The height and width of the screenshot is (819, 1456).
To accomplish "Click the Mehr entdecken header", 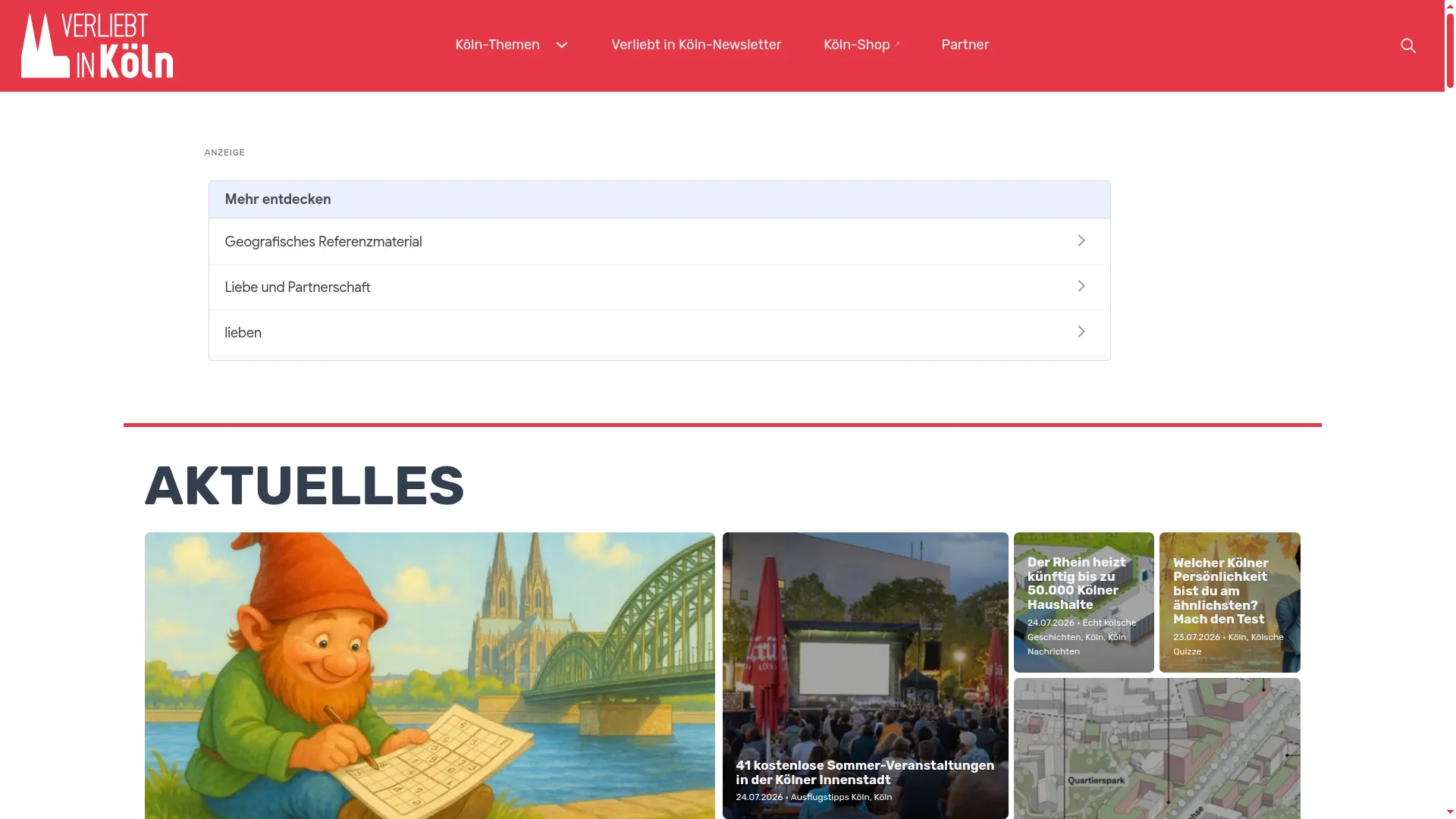I will [x=659, y=199].
